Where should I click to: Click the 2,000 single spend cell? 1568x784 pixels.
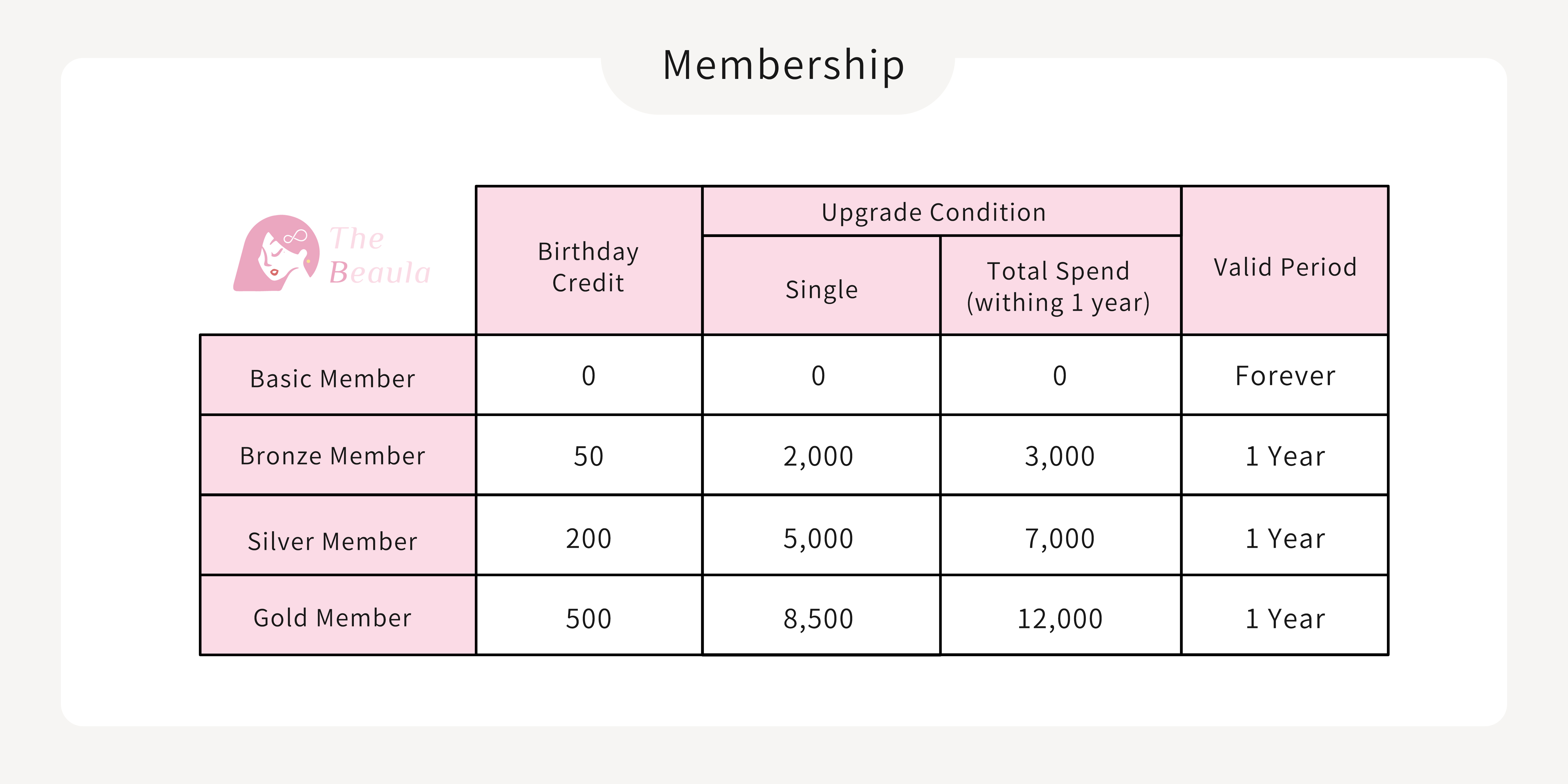pos(821,455)
